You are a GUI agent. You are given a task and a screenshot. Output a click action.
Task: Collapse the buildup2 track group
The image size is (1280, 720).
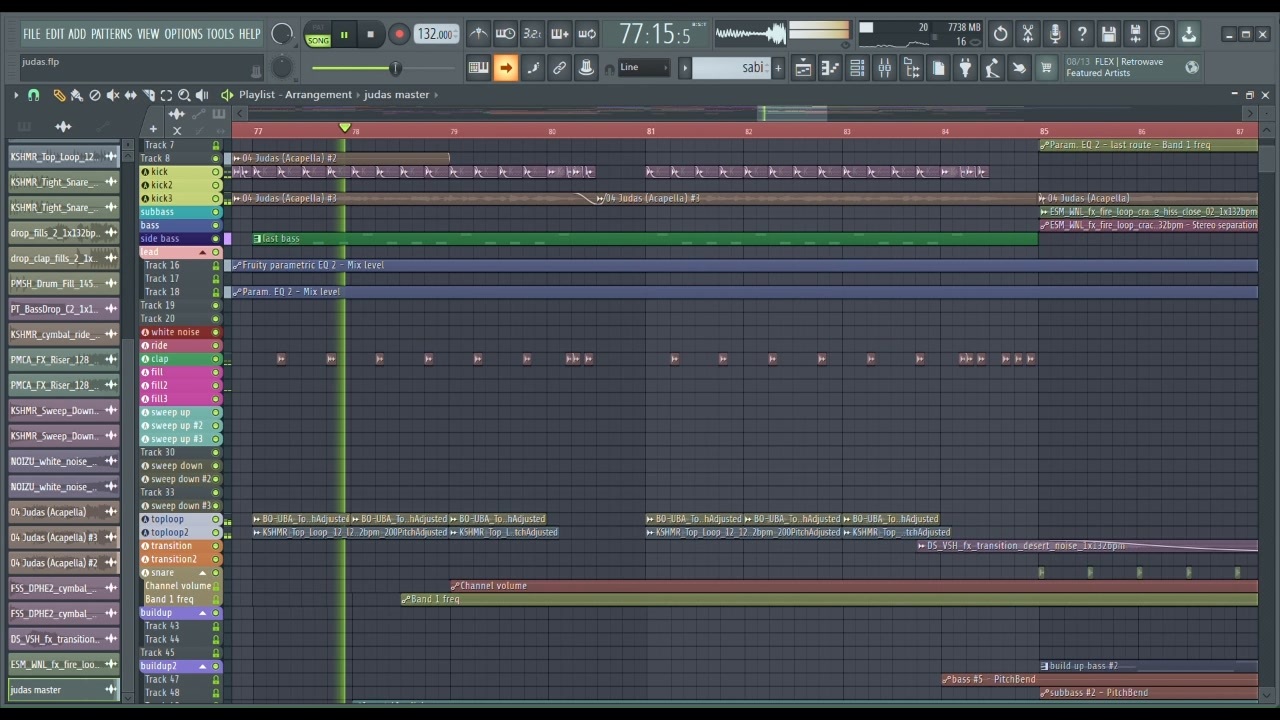click(203, 666)
